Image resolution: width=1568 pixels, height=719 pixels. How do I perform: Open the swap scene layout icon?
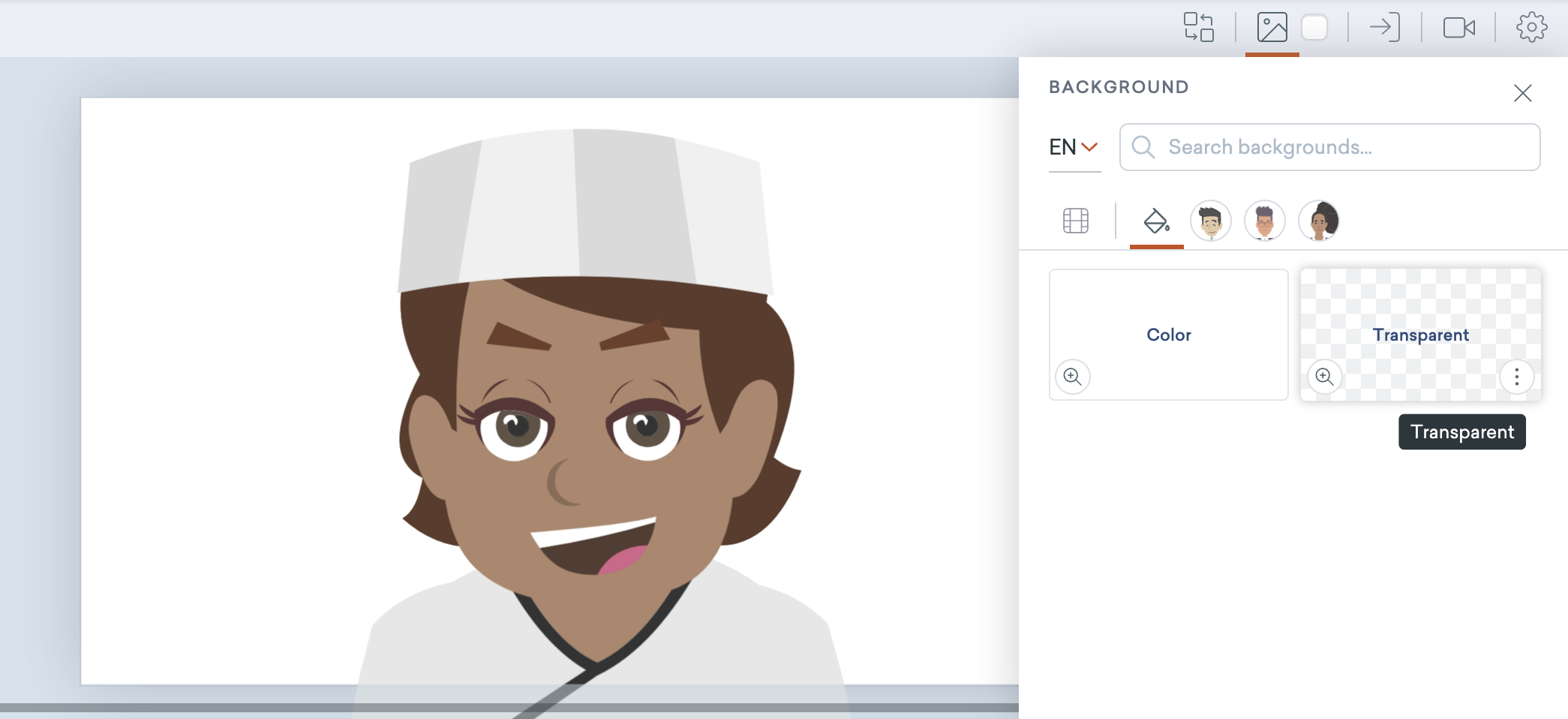(1198, 27)
